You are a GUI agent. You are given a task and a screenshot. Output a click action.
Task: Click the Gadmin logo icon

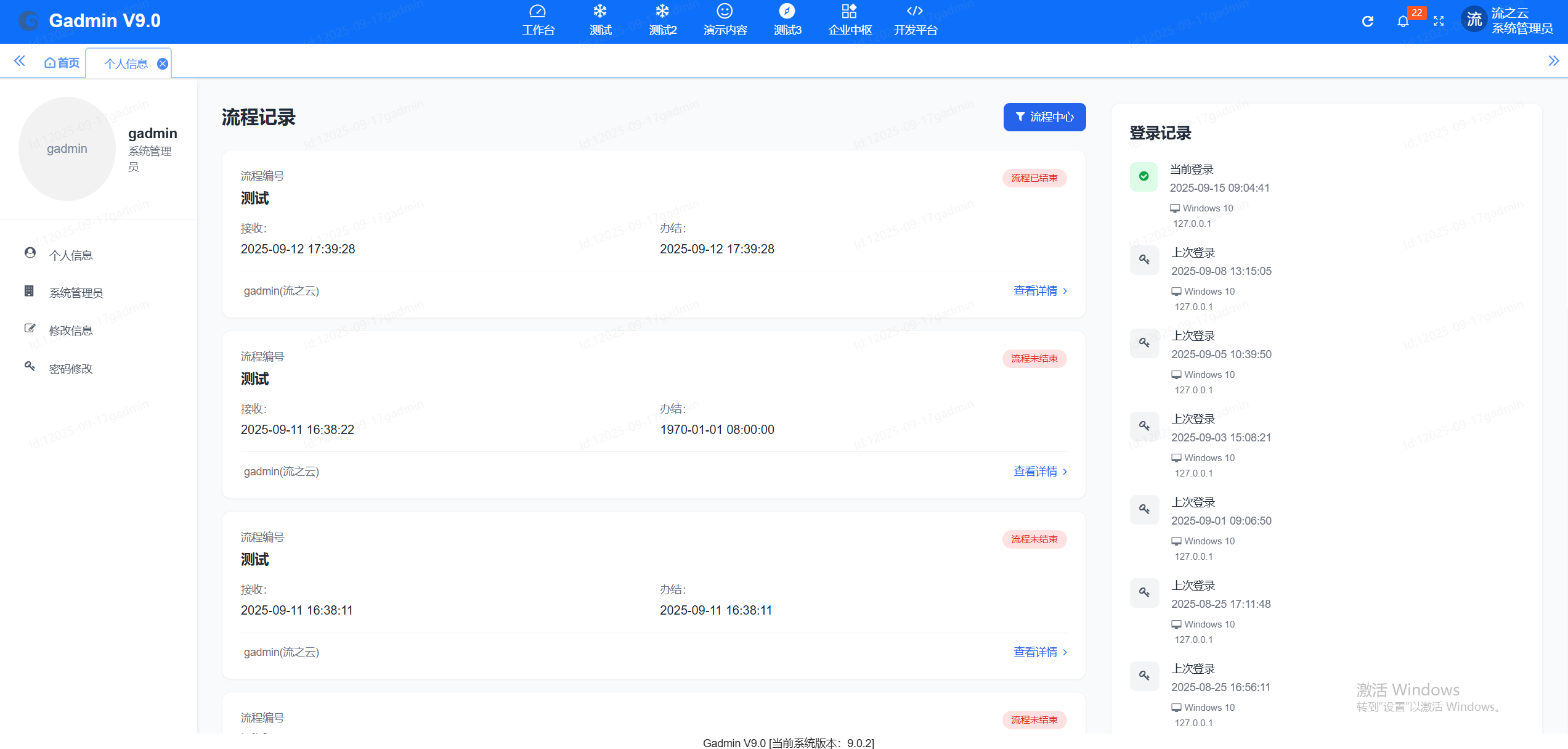pyautogui.click(x=28, y=21)
